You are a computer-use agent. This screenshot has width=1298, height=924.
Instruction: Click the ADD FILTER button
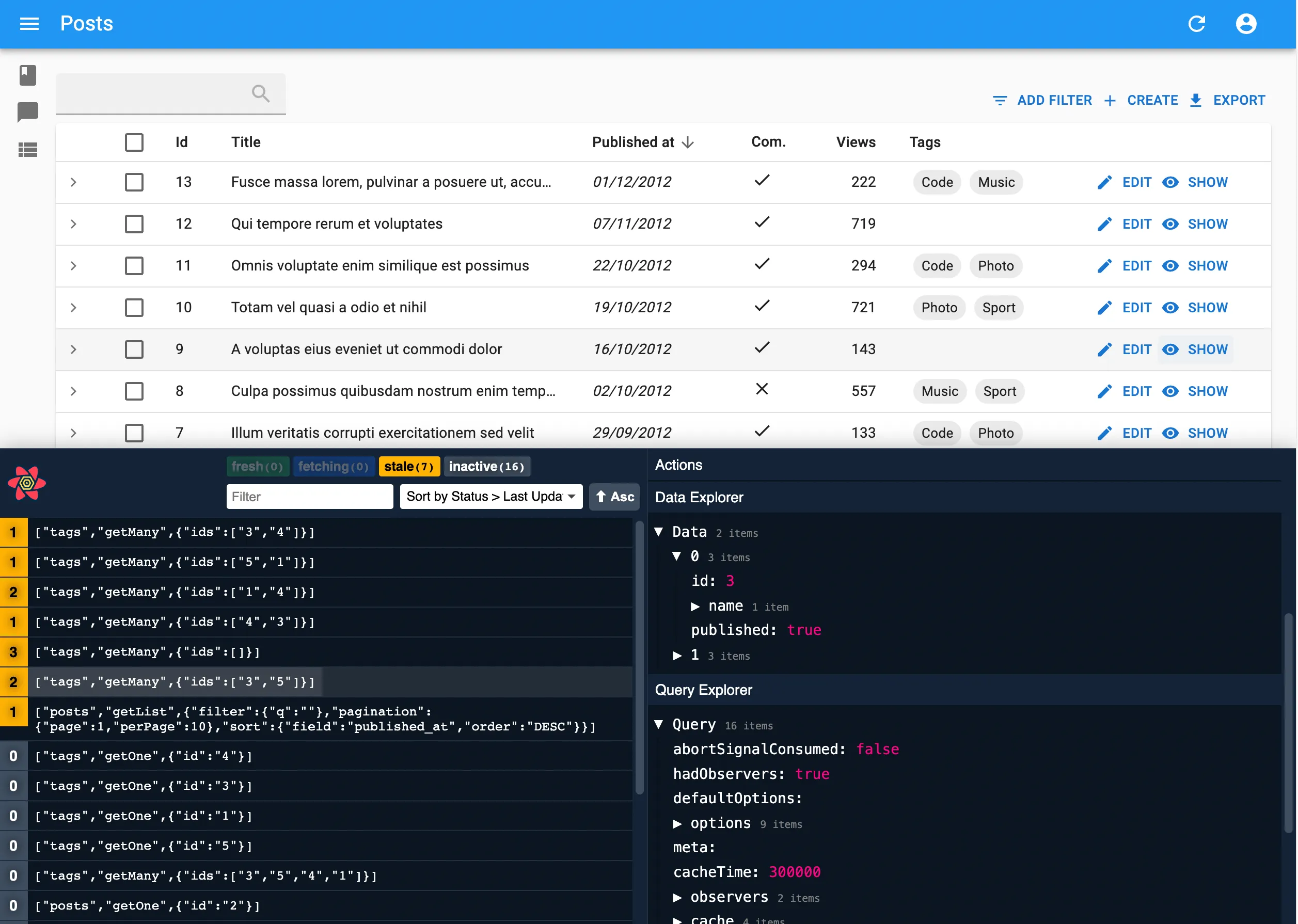tap(1042, 101)
